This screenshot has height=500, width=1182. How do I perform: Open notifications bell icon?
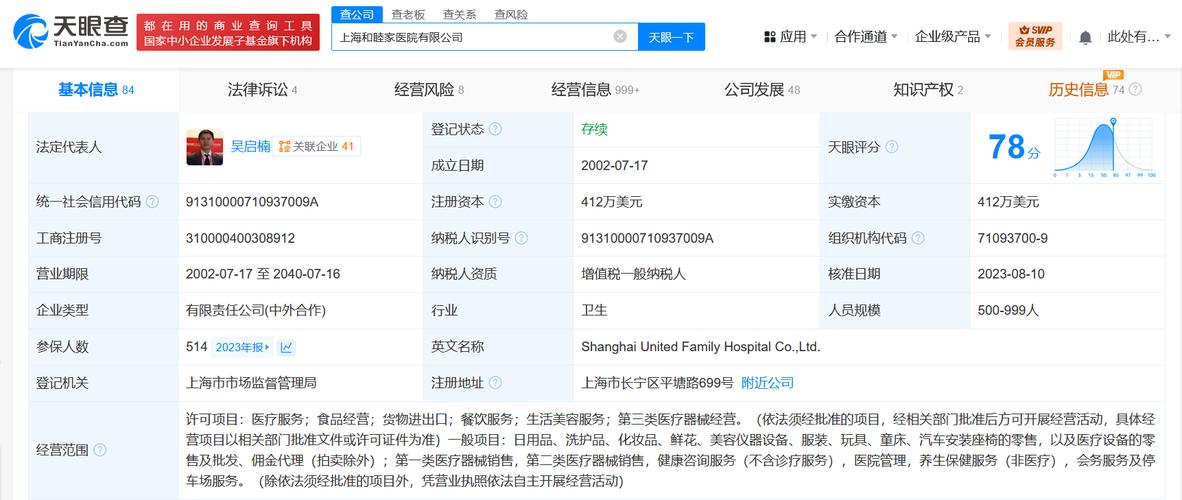coord(1085,36)
